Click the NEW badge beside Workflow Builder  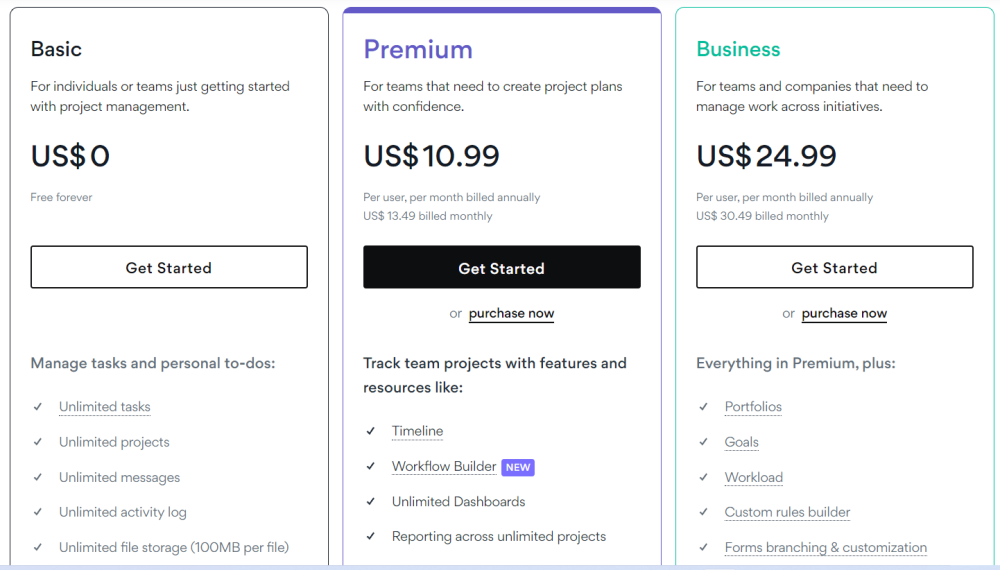[517, 467]
